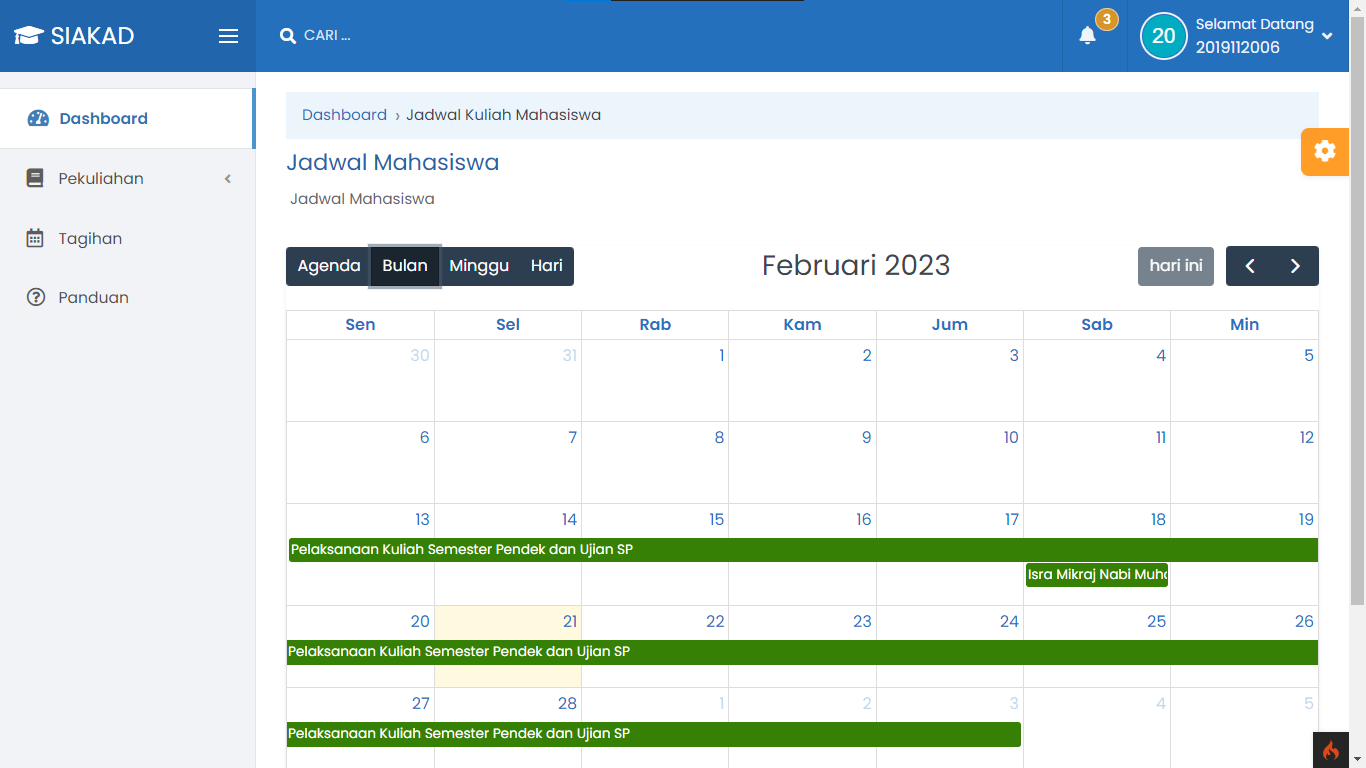Click date number 26
This screenshot has width=1366, height=768.
[x=1304, y=621]
